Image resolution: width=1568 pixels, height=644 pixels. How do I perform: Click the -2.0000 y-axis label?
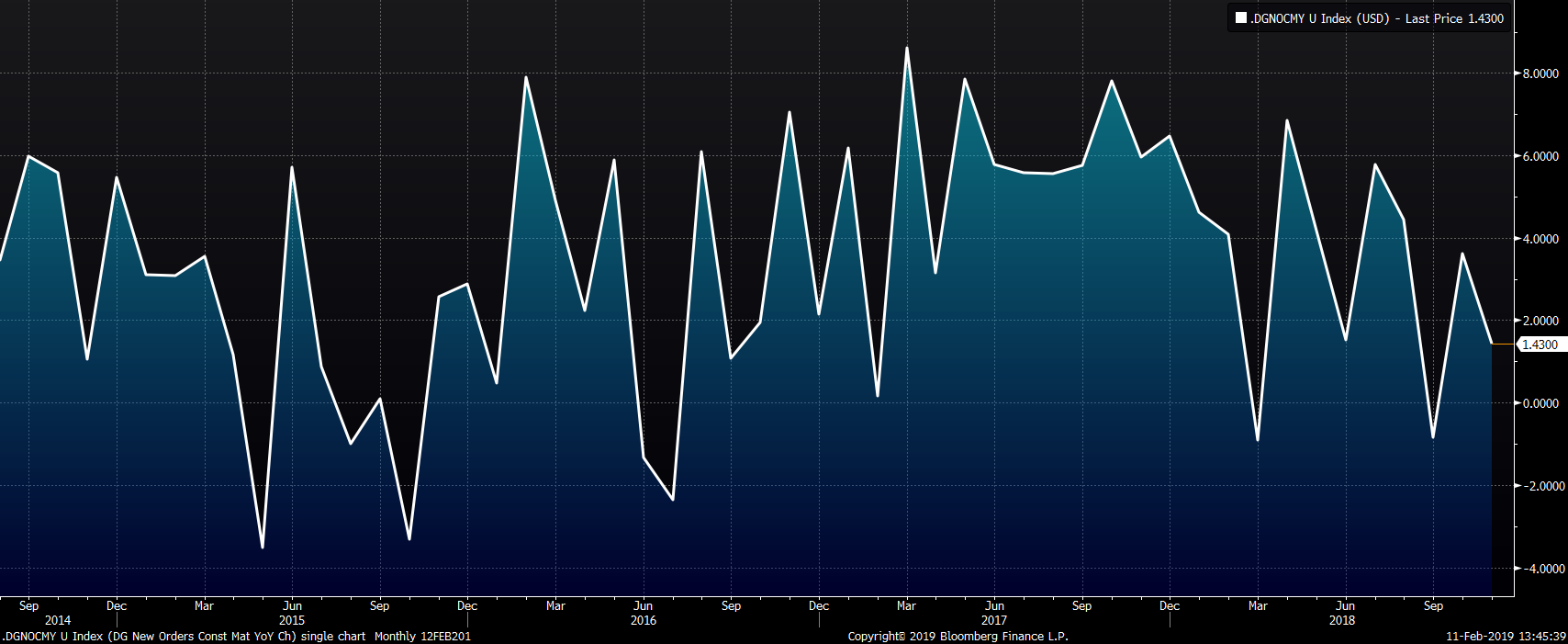(1538, 486)
